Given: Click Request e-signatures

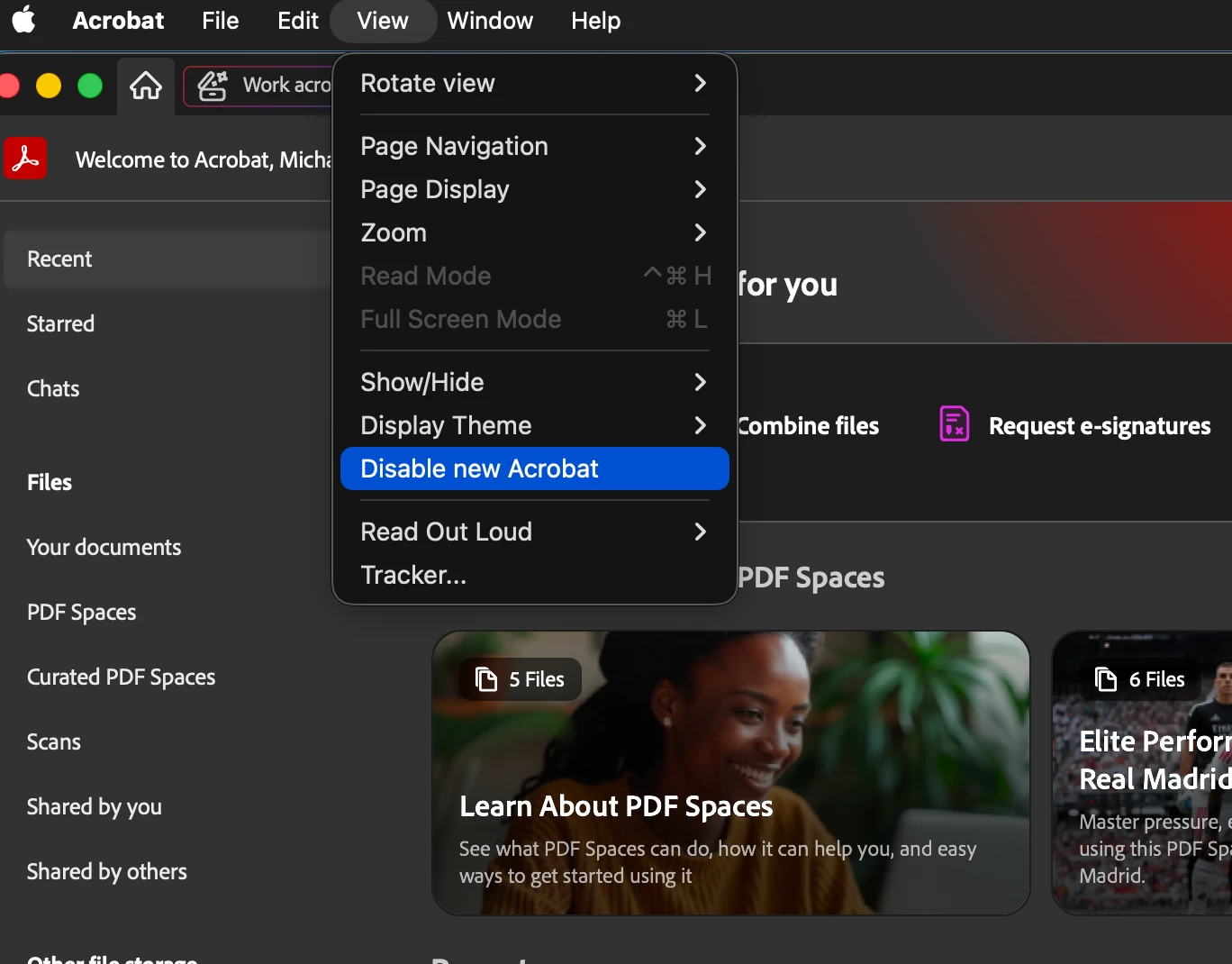Looking at the screenshot, I should pos(1100,425).
